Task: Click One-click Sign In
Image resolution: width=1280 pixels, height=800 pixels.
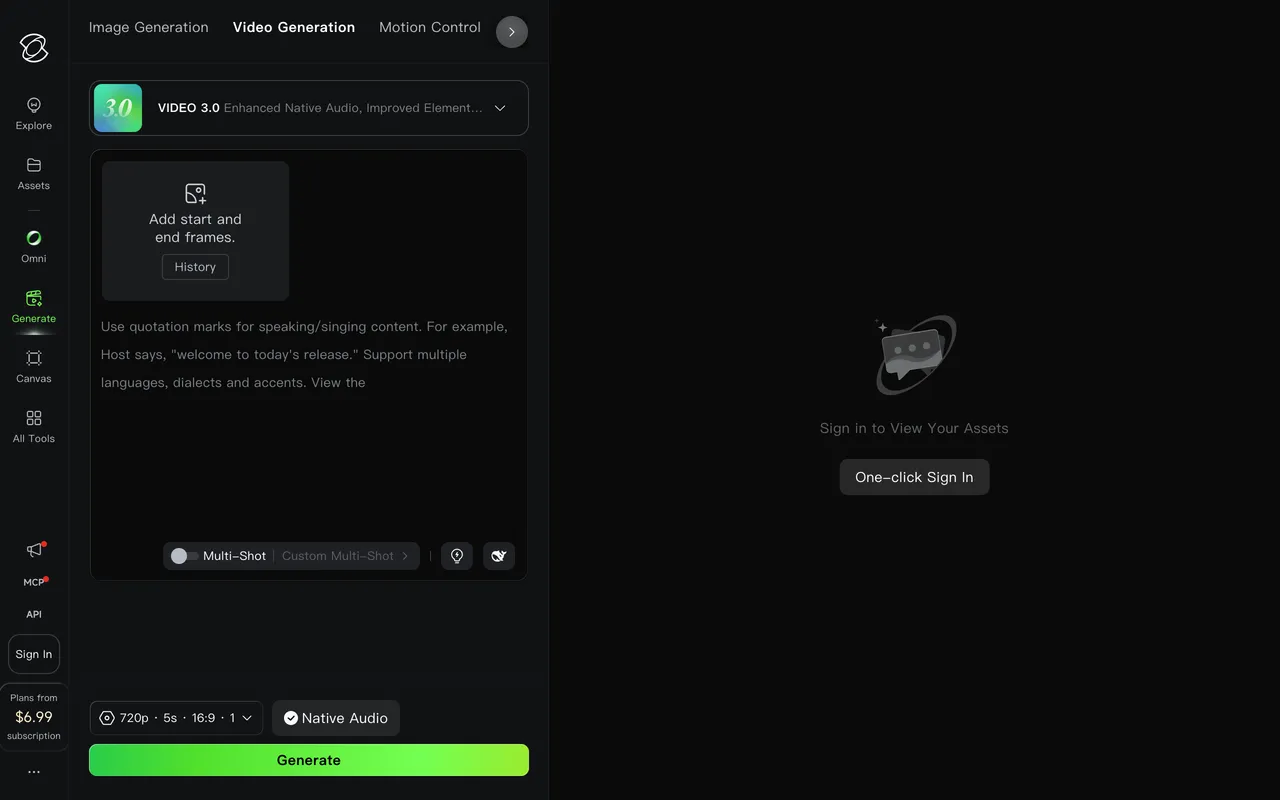Action: click(x=914, y=477)
